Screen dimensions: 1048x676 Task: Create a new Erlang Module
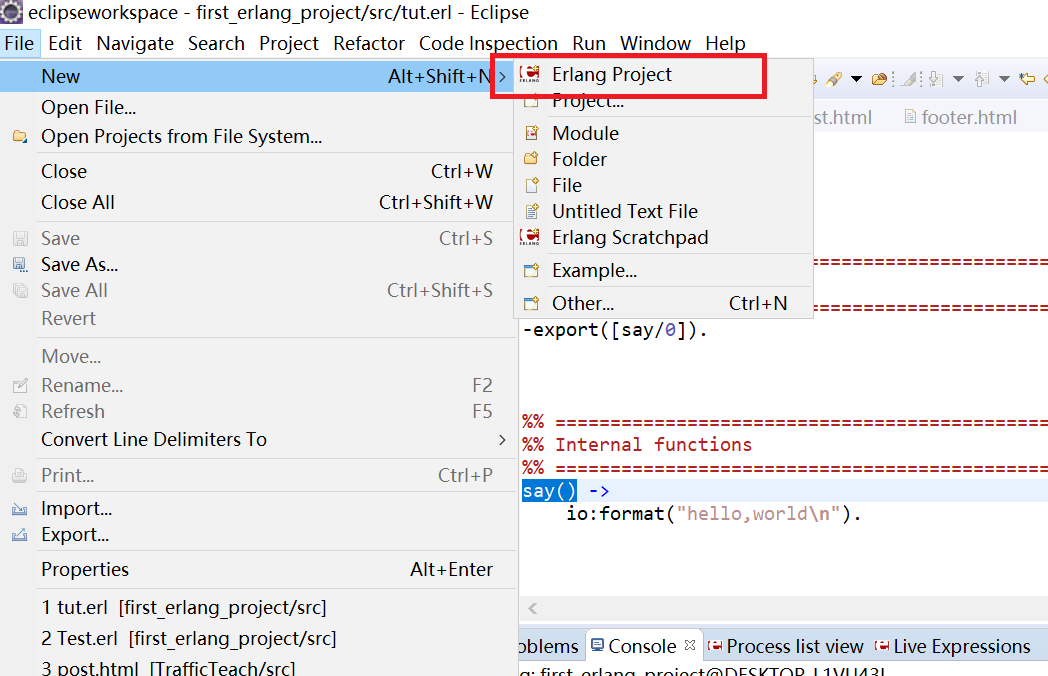click(x=662, y=133)
